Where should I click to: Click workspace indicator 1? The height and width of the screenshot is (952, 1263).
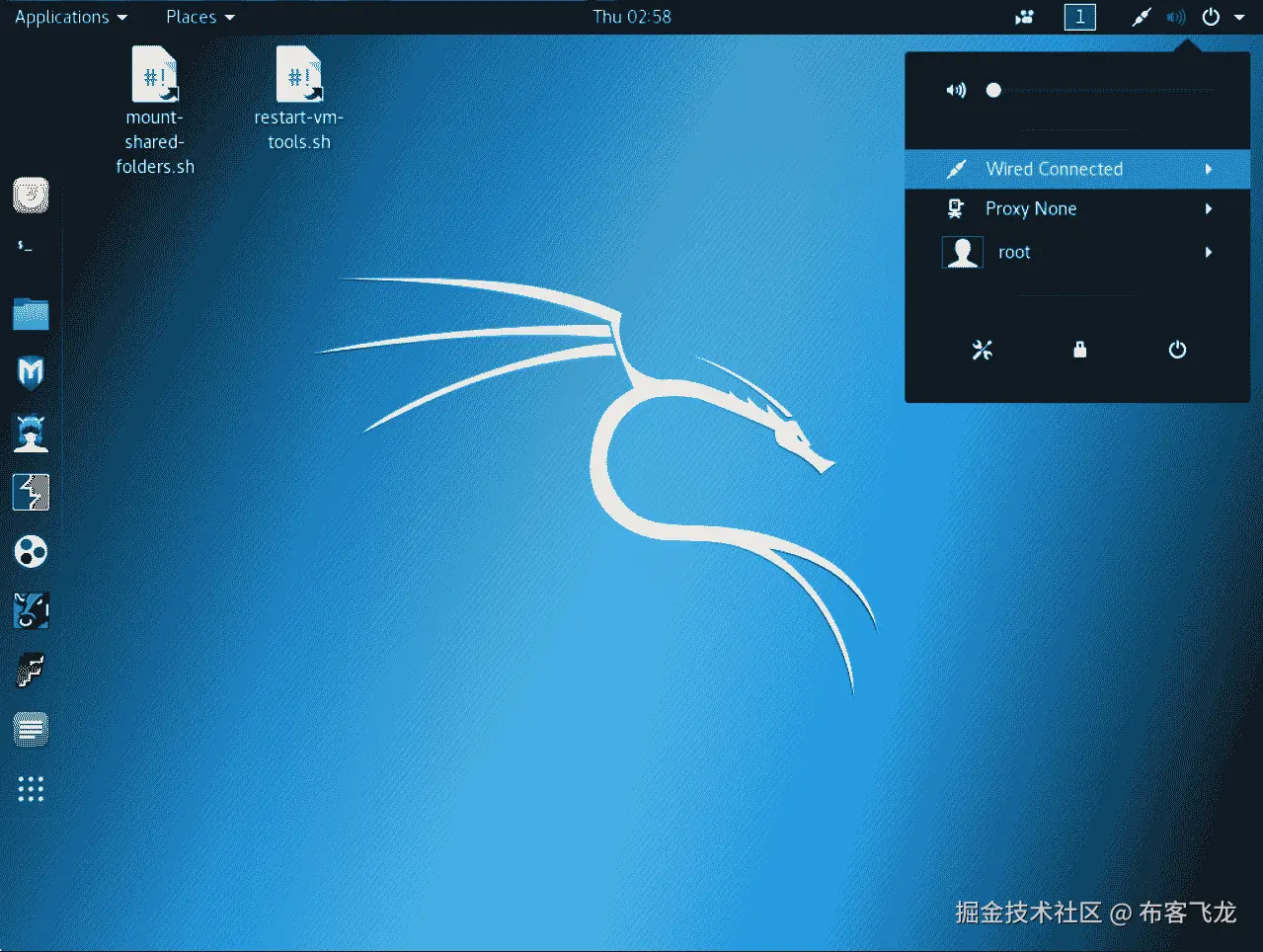(1079, 17)
